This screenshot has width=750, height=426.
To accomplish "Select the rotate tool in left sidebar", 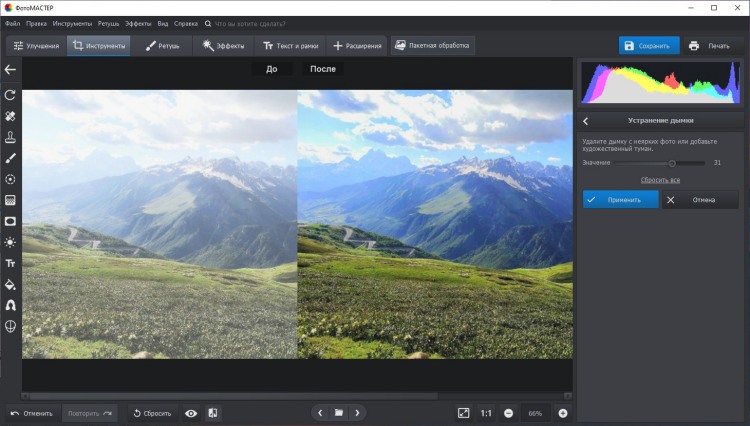I will (10, 95).
